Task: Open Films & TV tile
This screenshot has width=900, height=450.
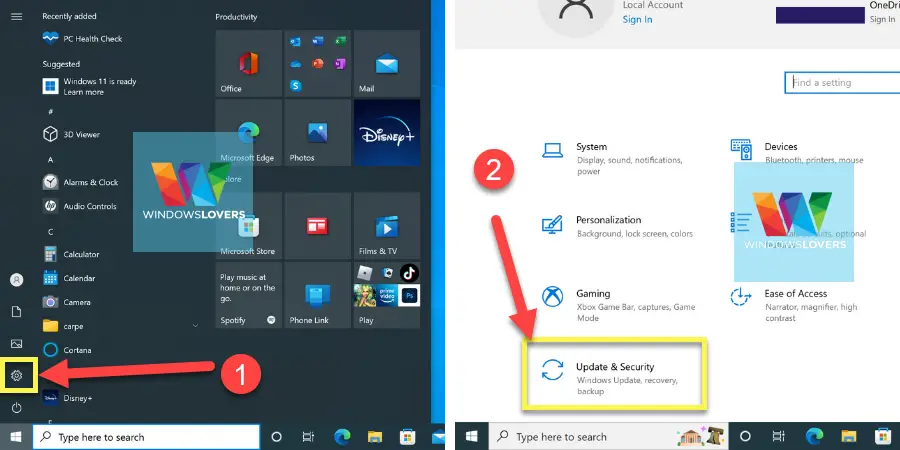Action: click(x=387, y=226)
